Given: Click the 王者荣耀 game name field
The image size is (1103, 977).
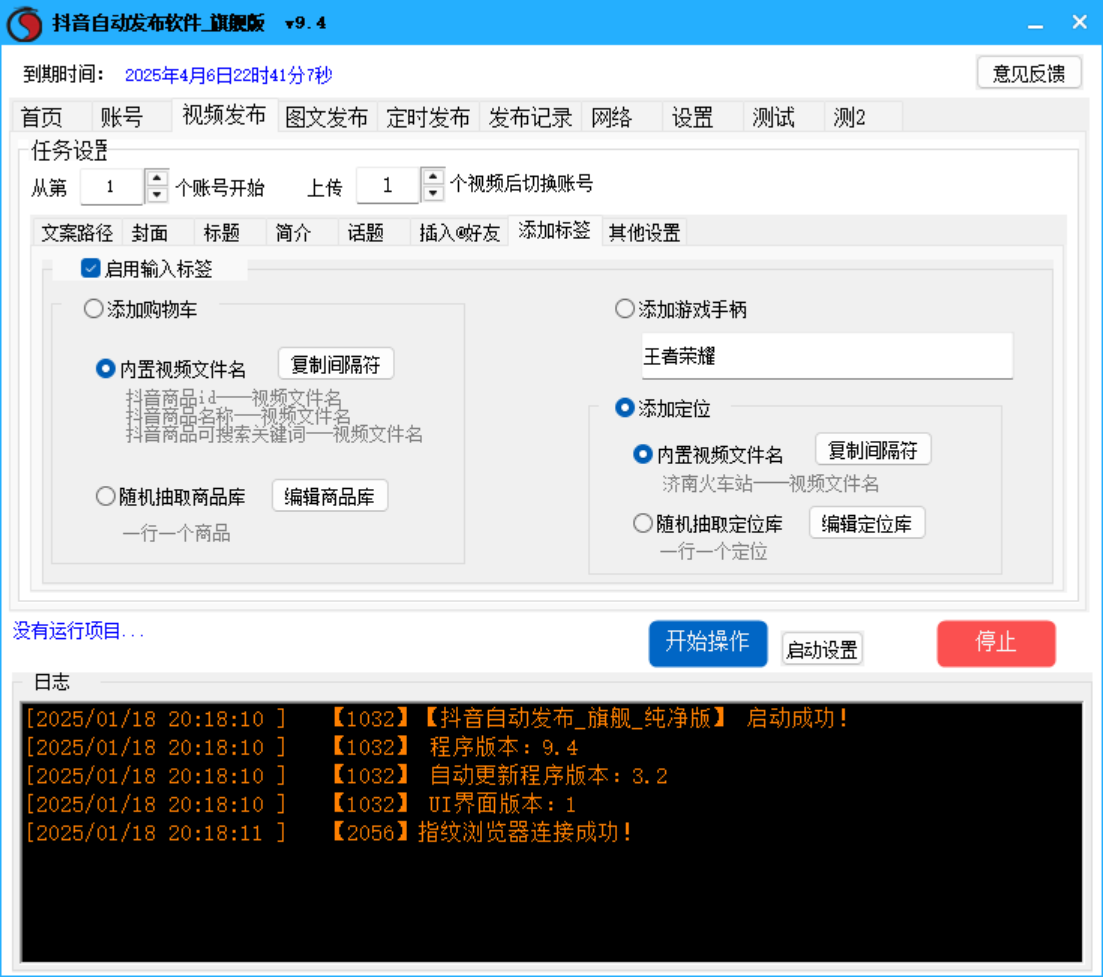Looking at the screenshot, I should [x=827, y=356].
